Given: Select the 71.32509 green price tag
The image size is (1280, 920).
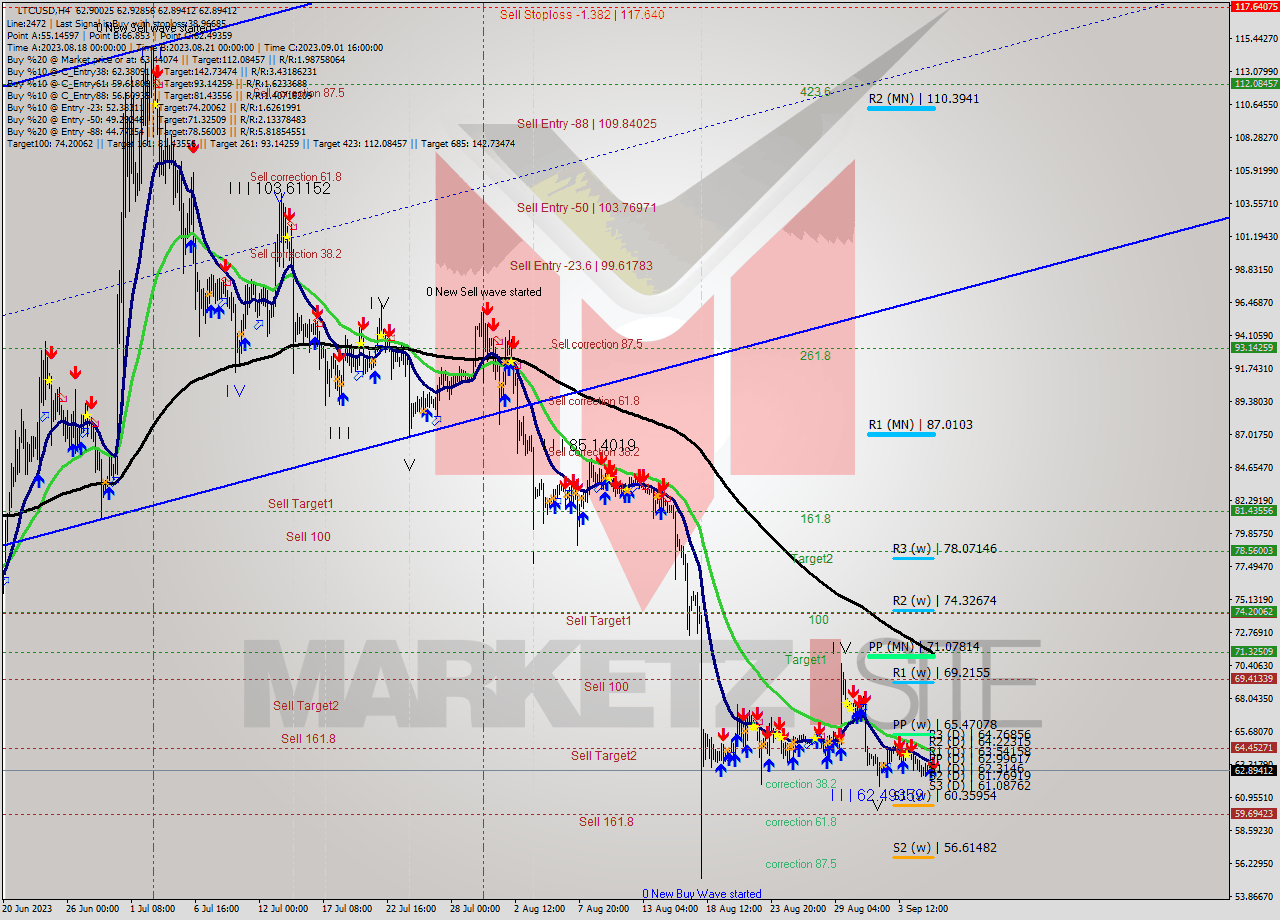Looking at the screenshot, I should tap(1254, 652).
